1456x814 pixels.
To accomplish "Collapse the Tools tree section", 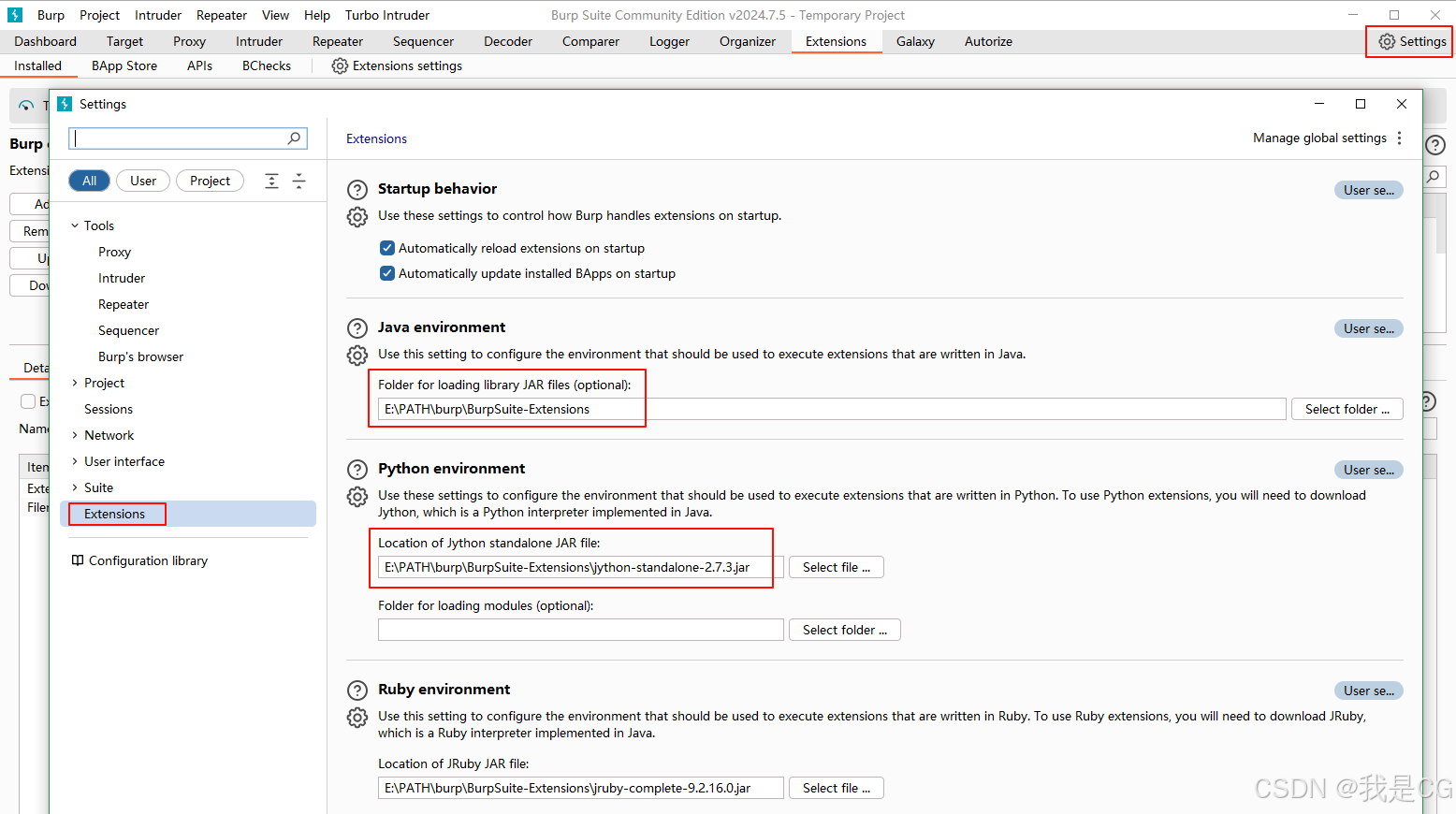I will [75, 225].
